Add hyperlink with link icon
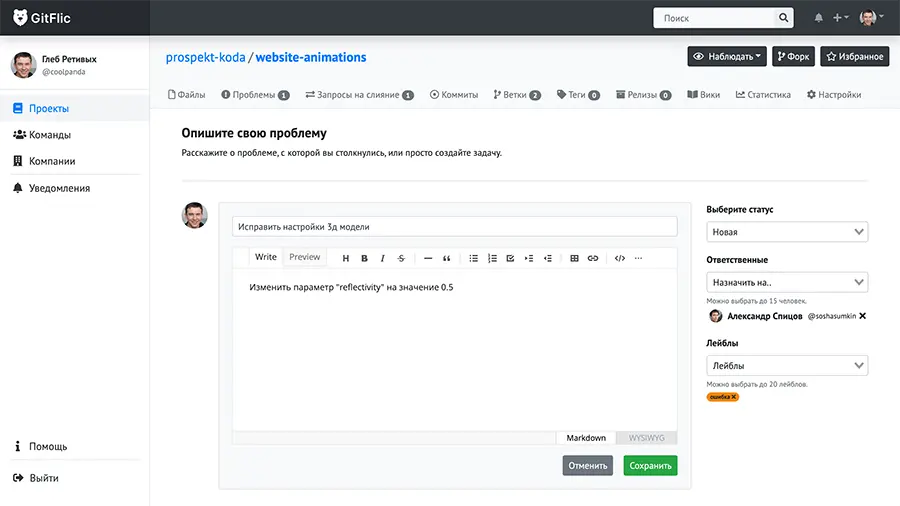This screenshot has height=506, width=900. pos(593,258)
